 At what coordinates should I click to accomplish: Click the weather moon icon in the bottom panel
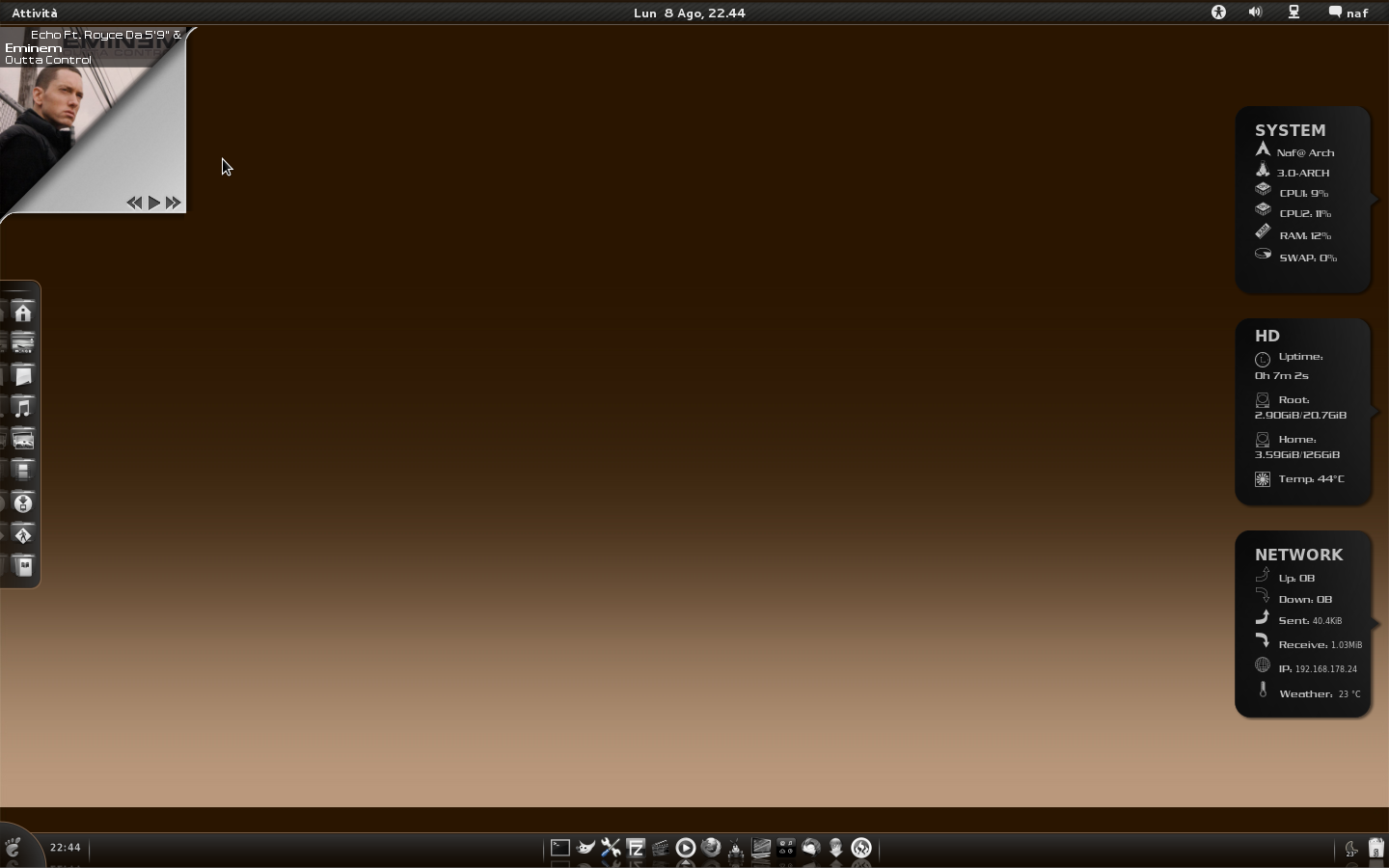point(1351,849)
